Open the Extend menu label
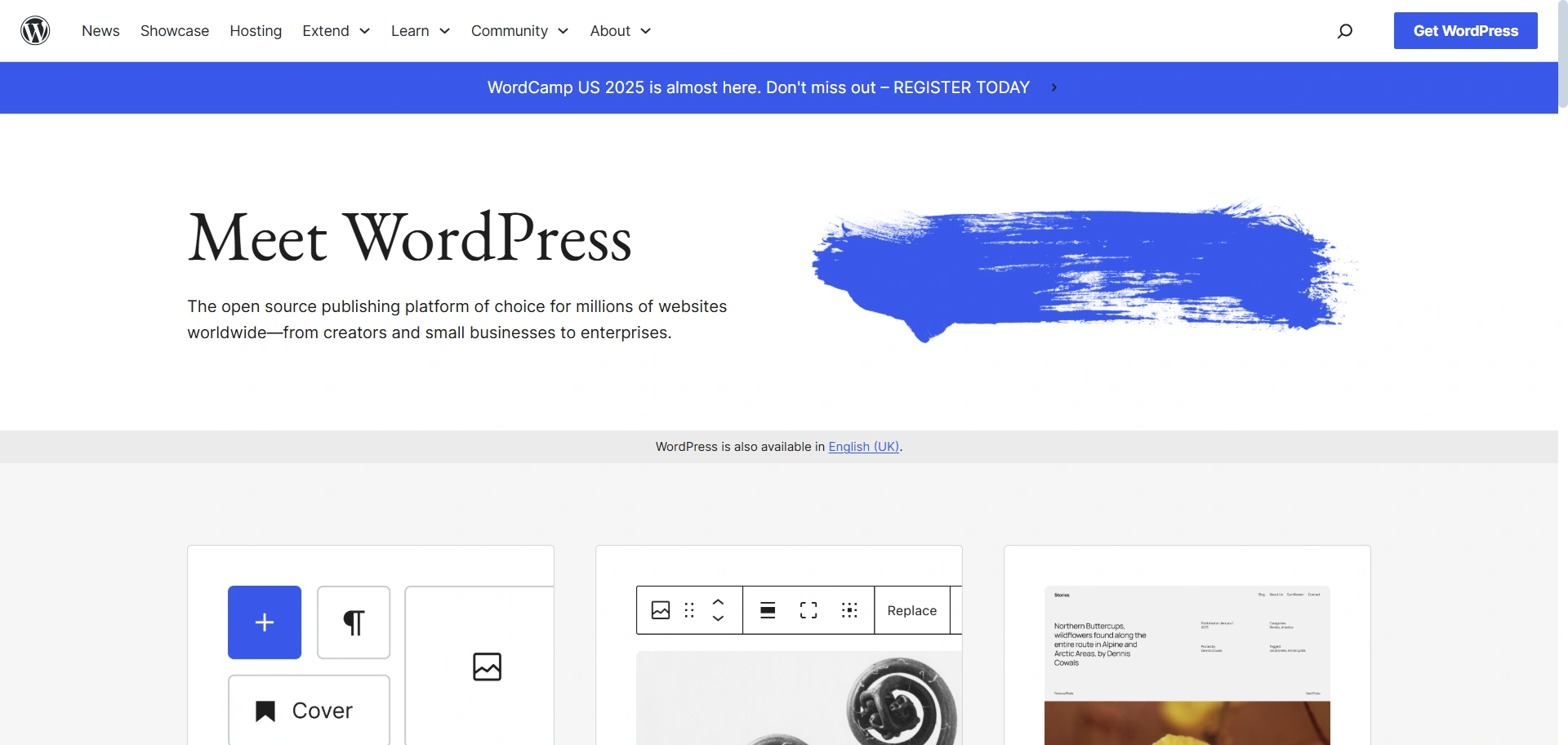 (x=326, y=31)
